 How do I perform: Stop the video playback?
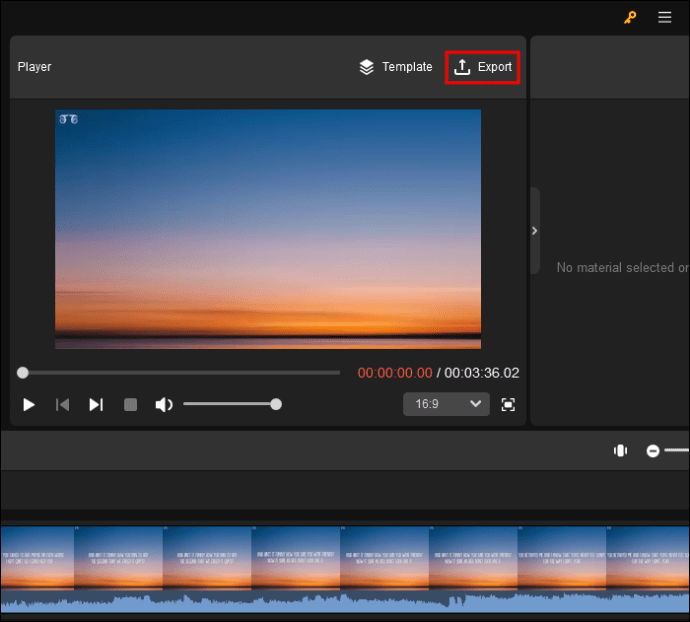click(x=130, y=404)
